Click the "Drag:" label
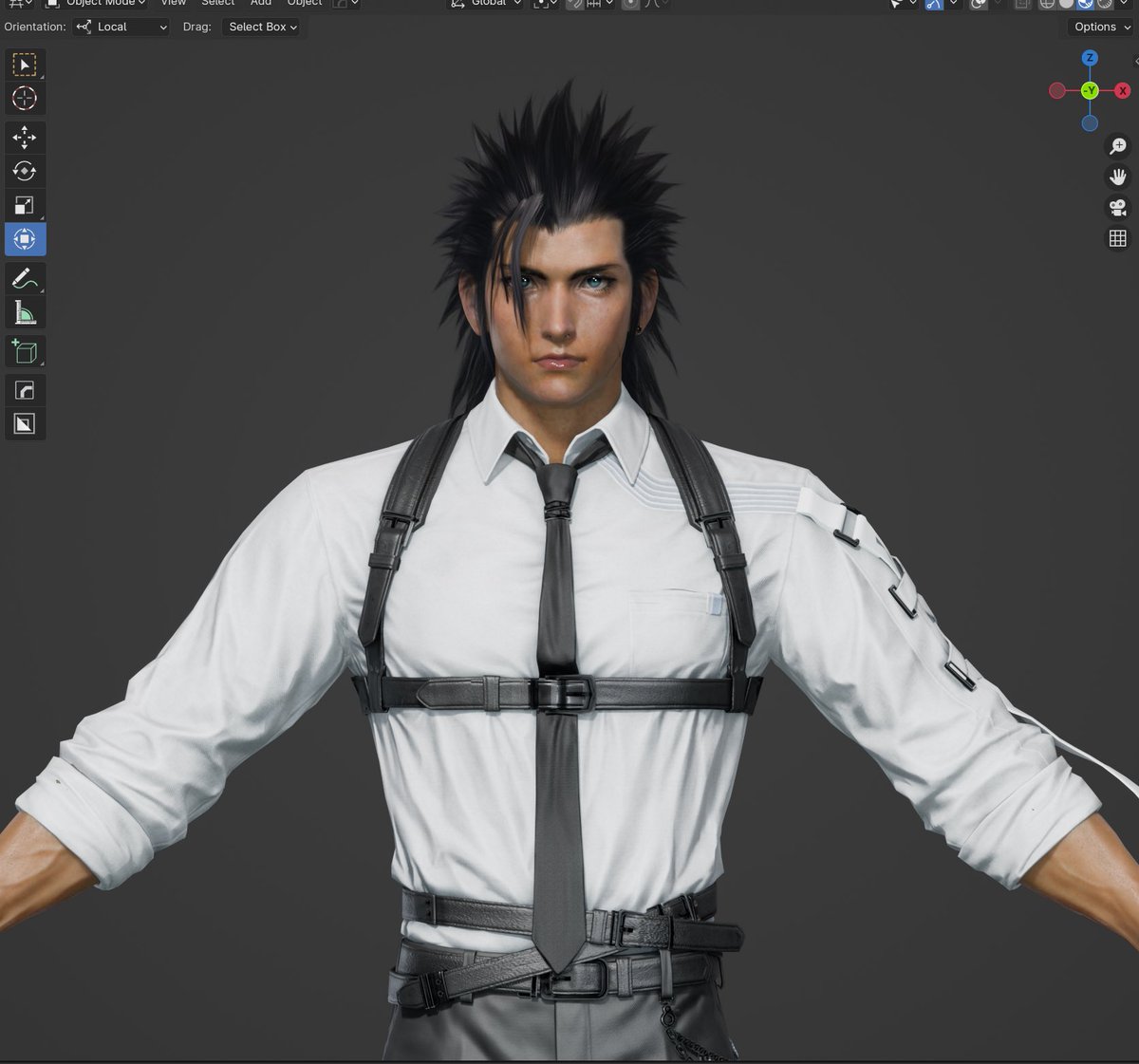The height and width of the screenshot is (1064, 1139). pyautogui.click(x=196, y=27)
